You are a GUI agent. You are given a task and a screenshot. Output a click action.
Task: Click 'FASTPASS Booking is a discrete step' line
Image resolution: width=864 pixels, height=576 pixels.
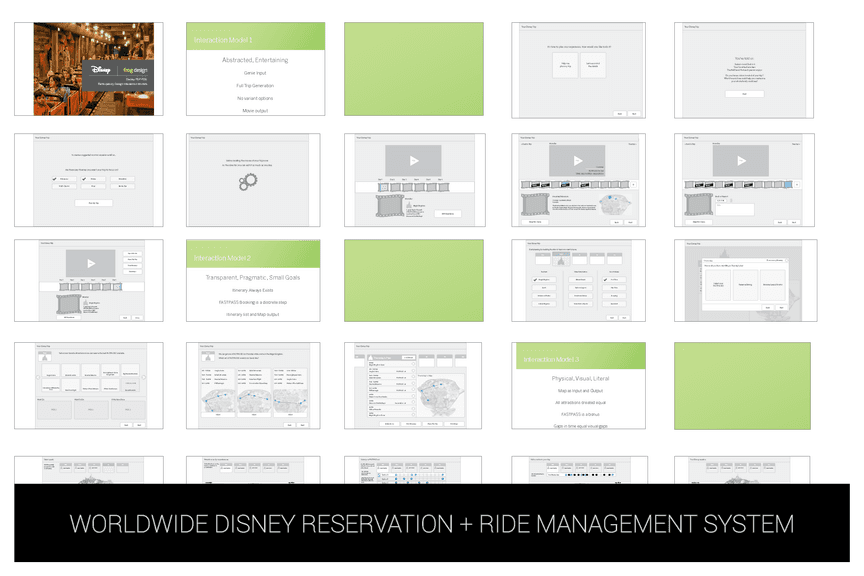pos(253,302)
